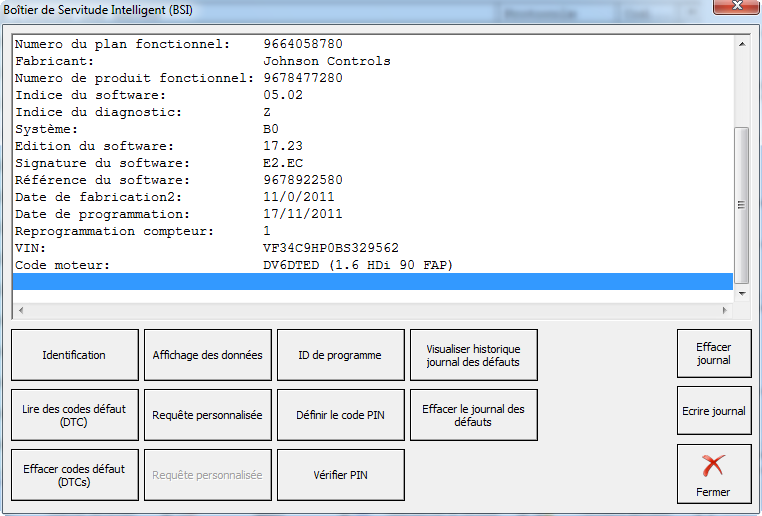Viewport: 762px width, 516px height.
Task: Select 'Signature du software:' E2.EC row
Action: 373,163
